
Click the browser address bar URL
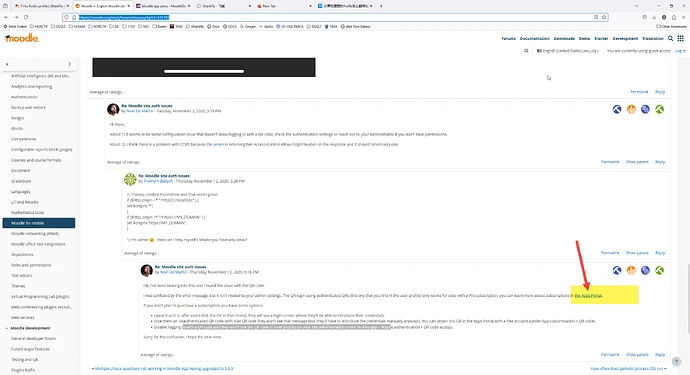334,17
